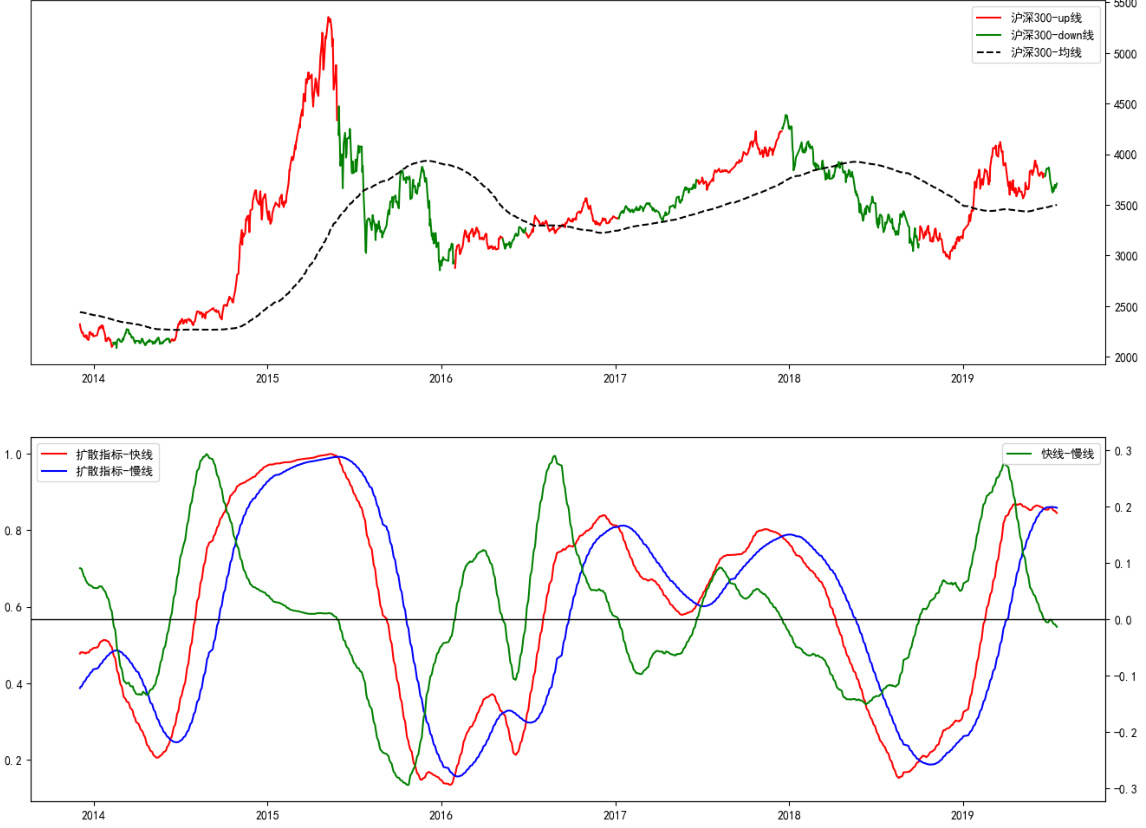The image size is (1146, 828).
Task: Click green line swatch beside 快线-慢线
Action: 1020,454
